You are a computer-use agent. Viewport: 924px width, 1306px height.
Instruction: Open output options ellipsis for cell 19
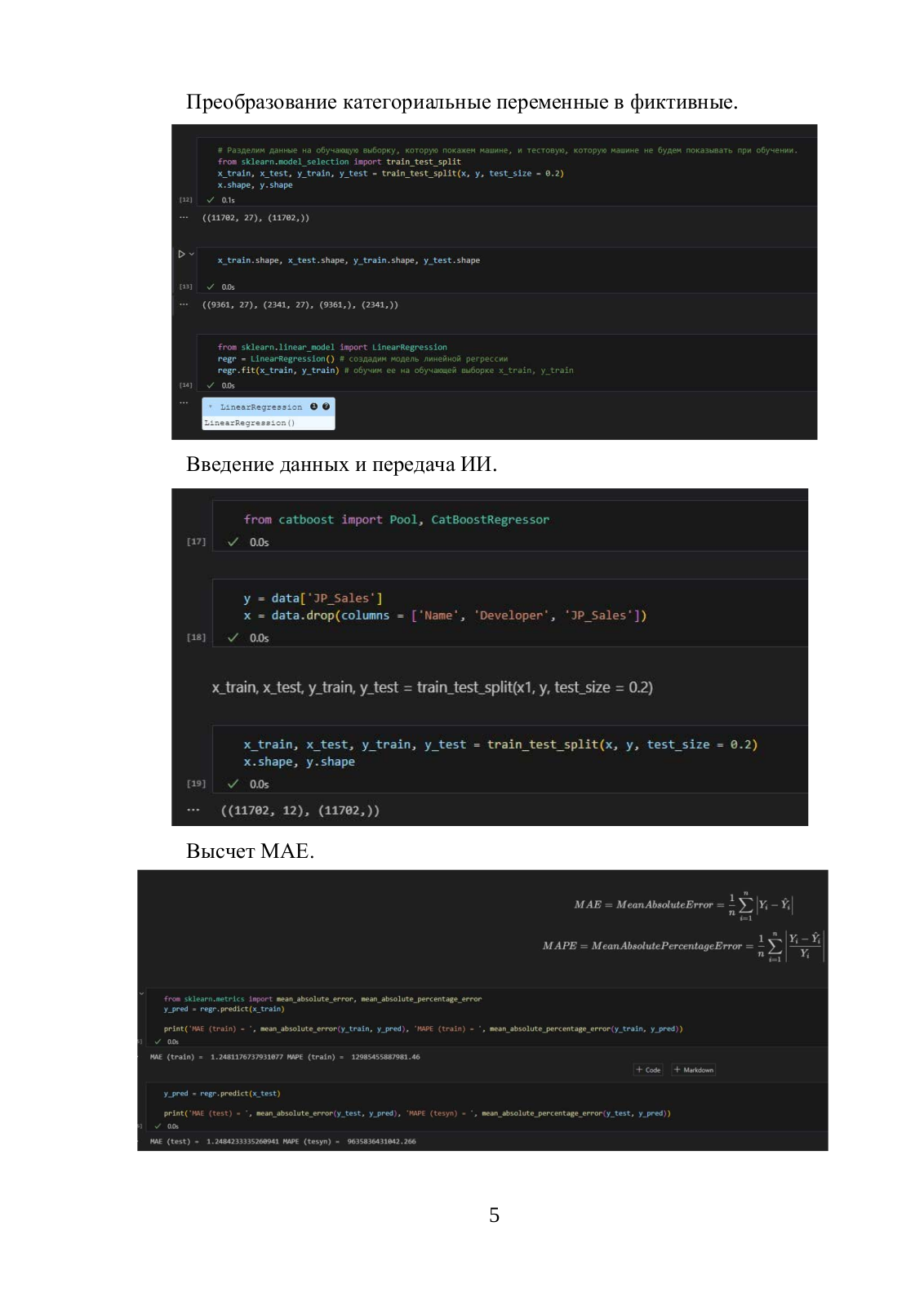pyautogui.click(x=193, y=810)
